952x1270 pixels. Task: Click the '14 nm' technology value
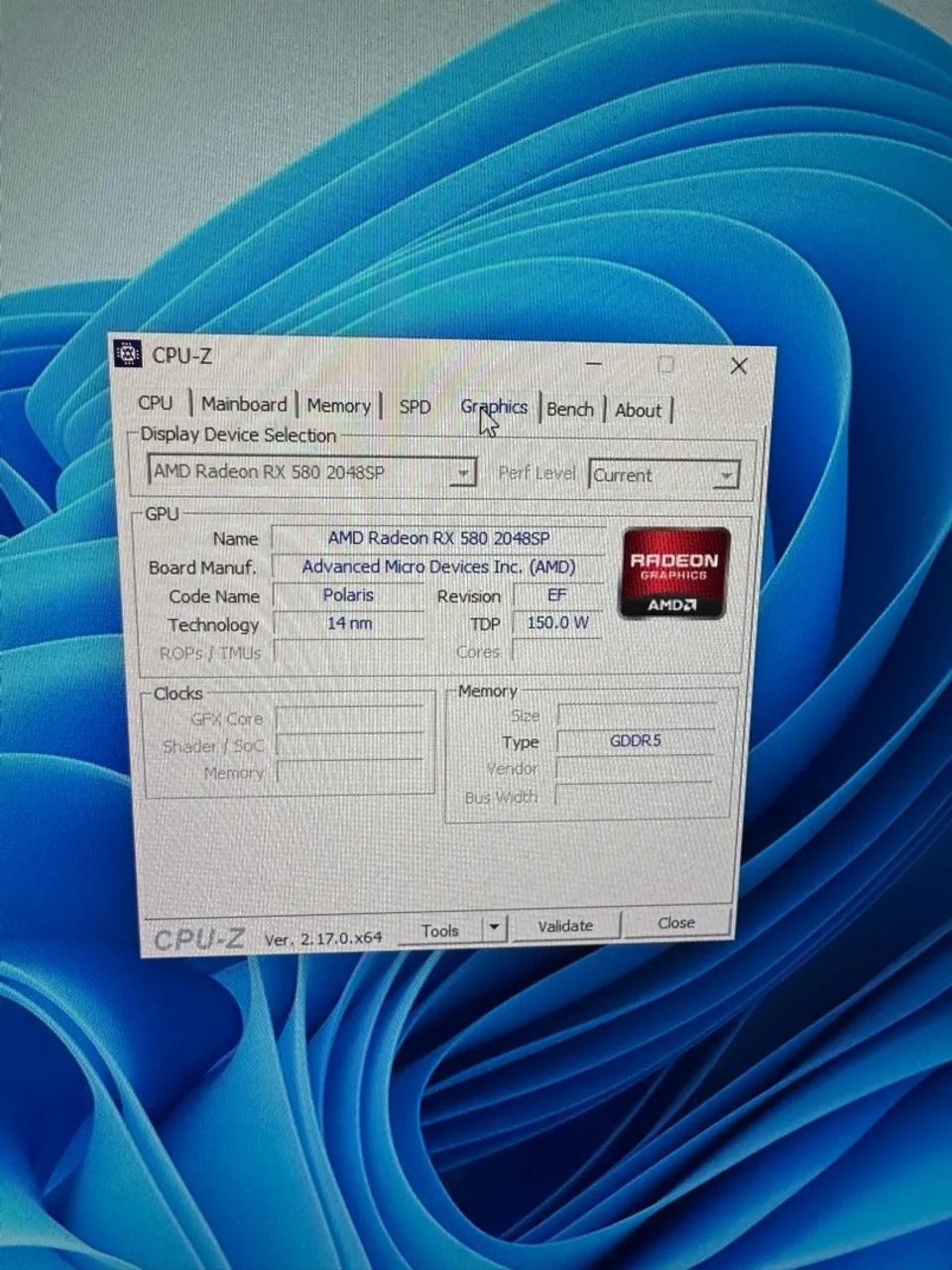pos(349,624)
